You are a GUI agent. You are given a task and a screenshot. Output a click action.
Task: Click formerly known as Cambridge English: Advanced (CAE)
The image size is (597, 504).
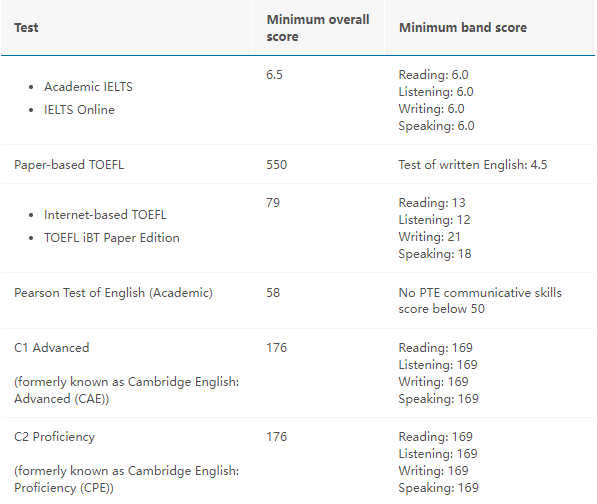(126, 390)
